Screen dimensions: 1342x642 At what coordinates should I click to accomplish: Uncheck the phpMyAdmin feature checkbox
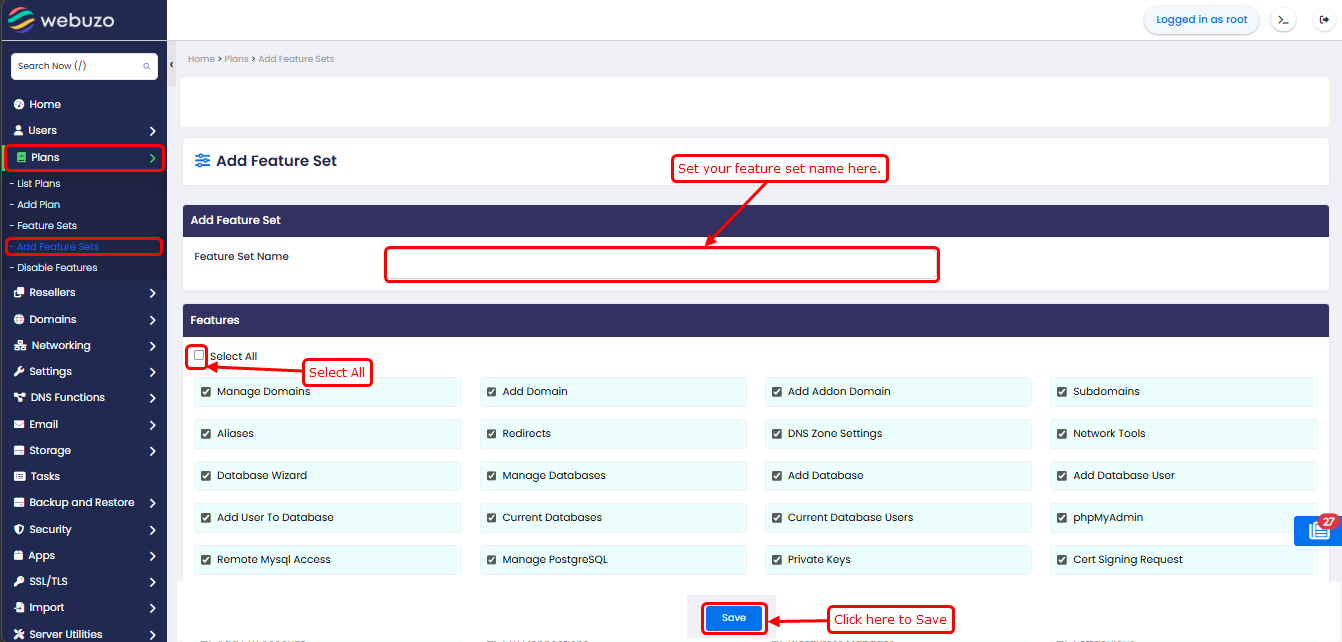tap(1062, 518)
